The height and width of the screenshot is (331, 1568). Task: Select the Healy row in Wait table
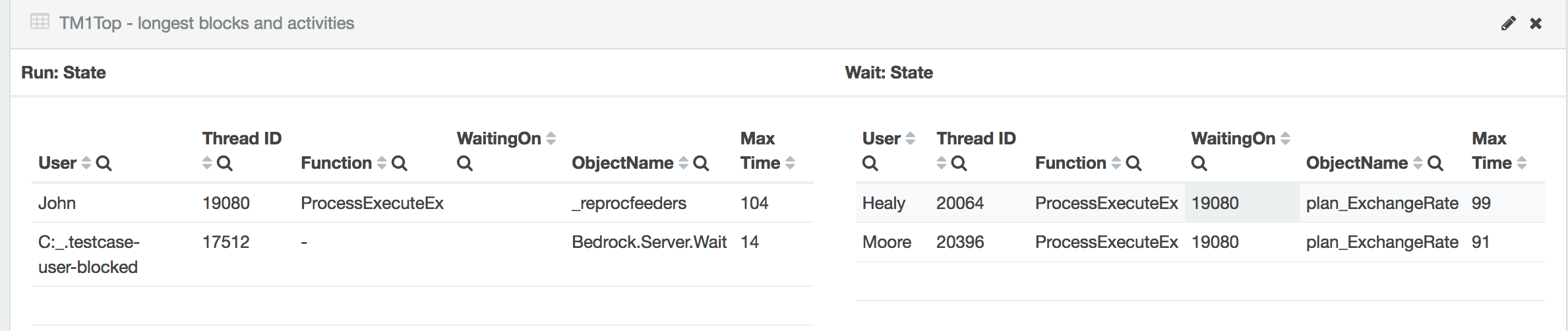tap(1200, 203)
